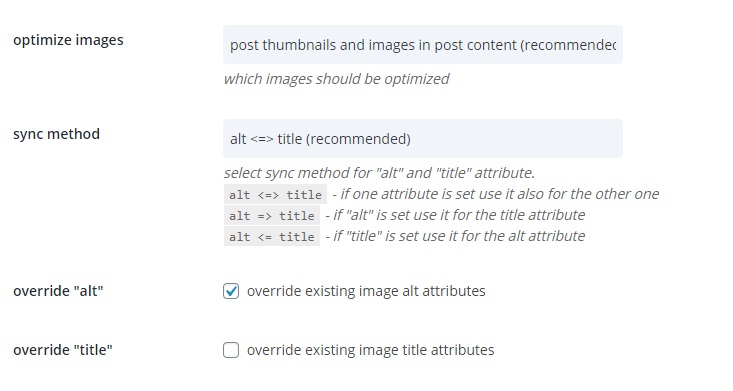This screenshot has width=733, height=391.
Task: Uncheck override existing image alt attributes checkbox
Action: [231, 291]
